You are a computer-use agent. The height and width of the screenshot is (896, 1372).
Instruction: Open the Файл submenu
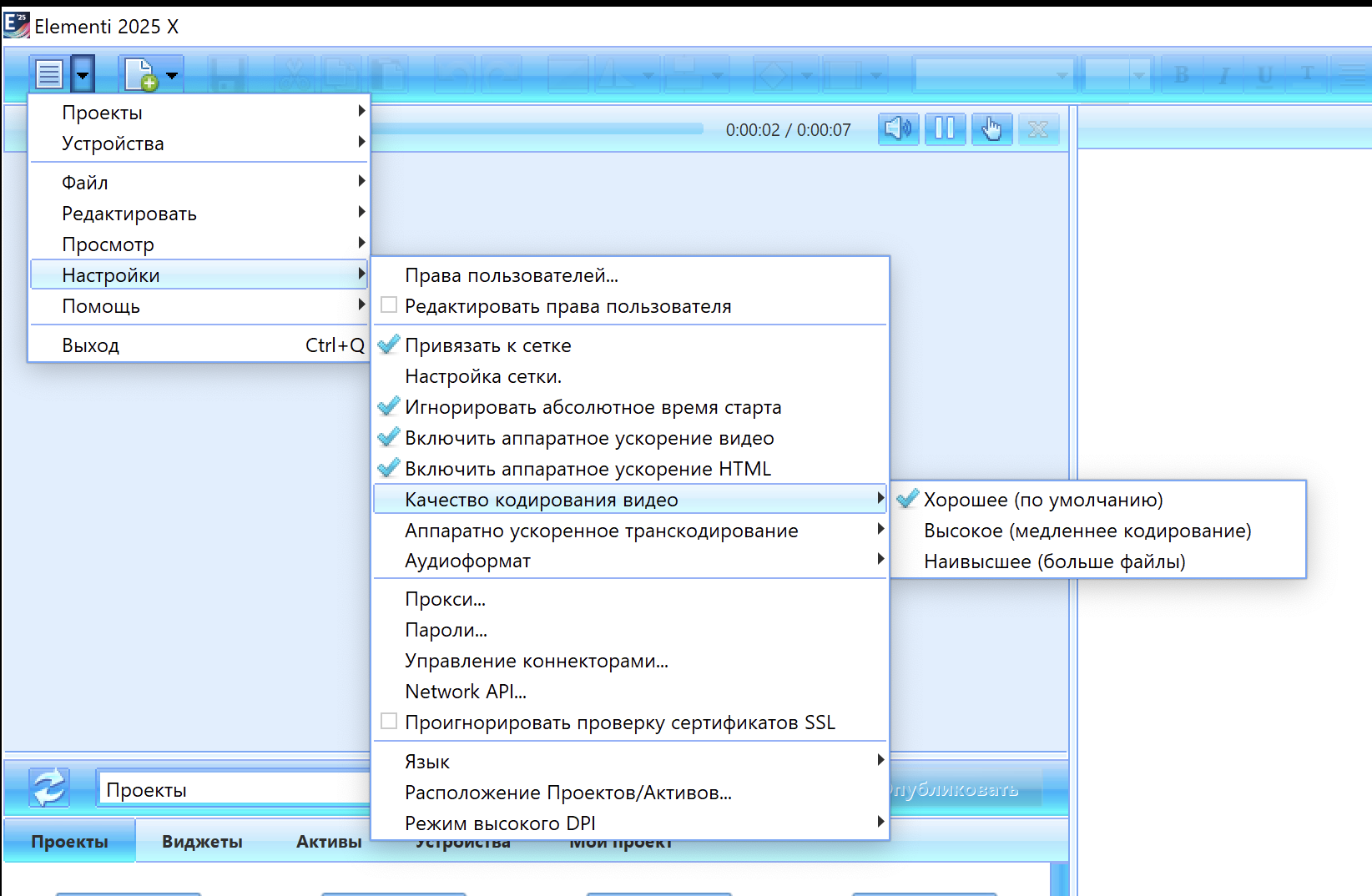199,183
